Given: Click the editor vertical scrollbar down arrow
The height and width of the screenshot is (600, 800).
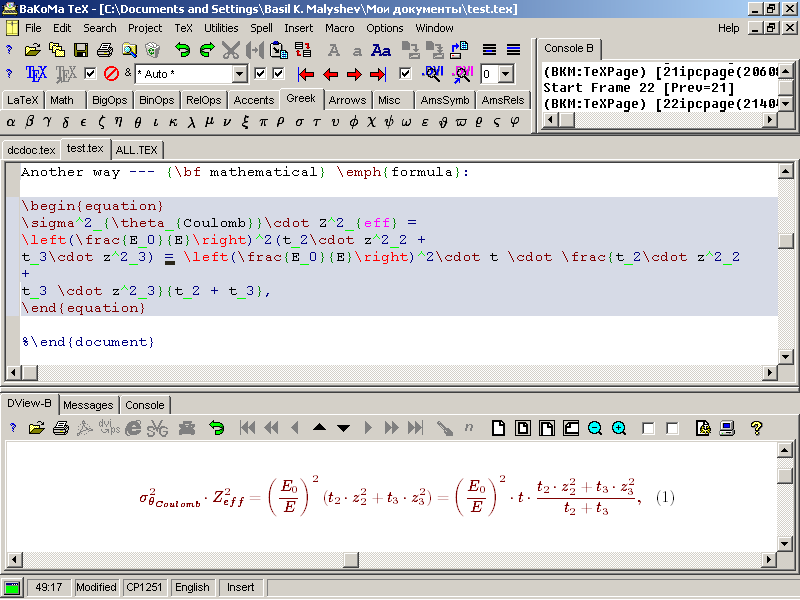Looking at the screenshot, I should click(x=786, y=356).
